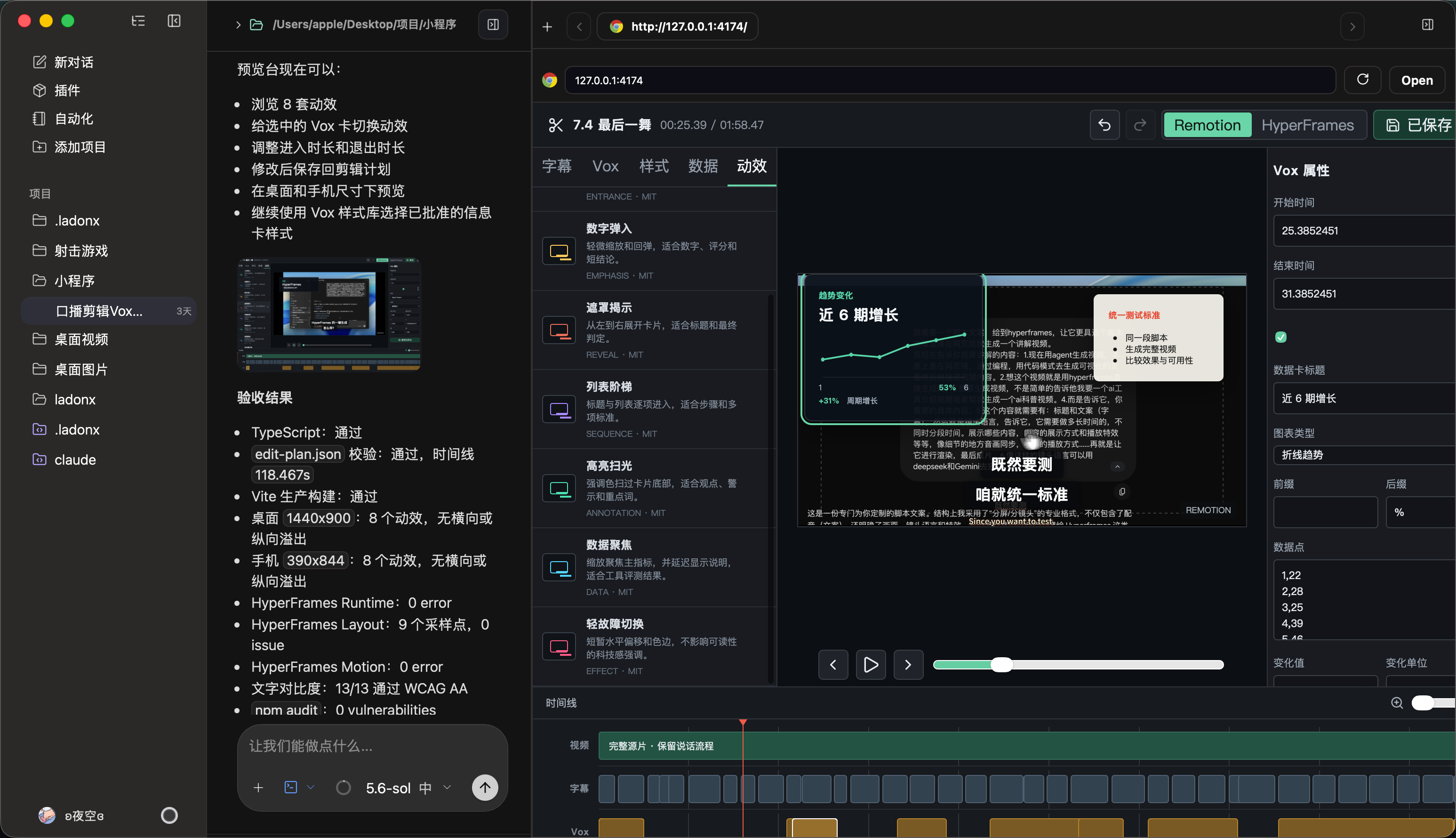Click the 数据卡标题 input field
This screenshot has height=838, width=1456.
click(x=1364, y=398)
